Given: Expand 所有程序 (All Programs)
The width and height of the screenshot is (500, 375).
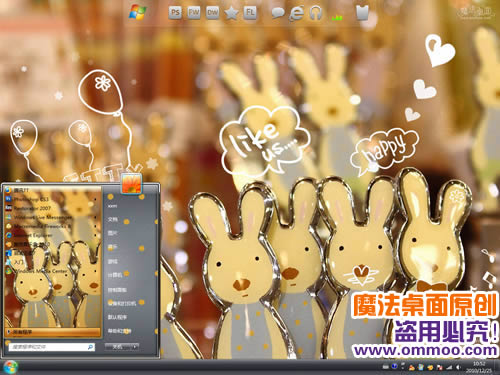Looking at the screenshot, I should pos(52,332).
